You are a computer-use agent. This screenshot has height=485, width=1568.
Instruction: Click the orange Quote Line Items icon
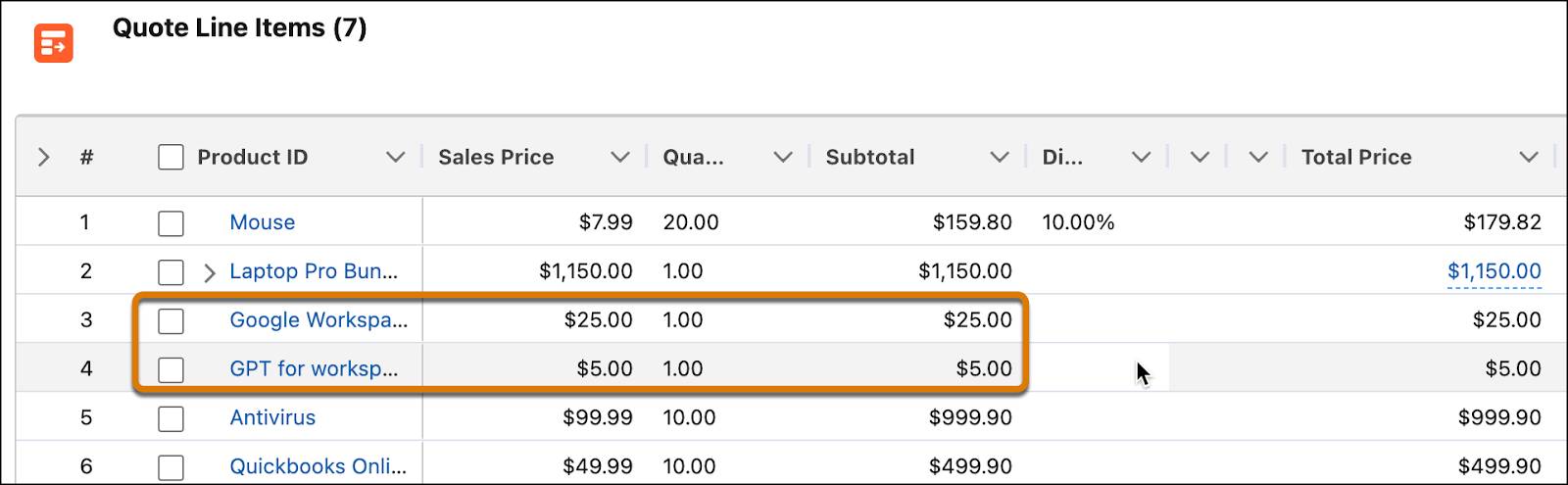[53, 43]
